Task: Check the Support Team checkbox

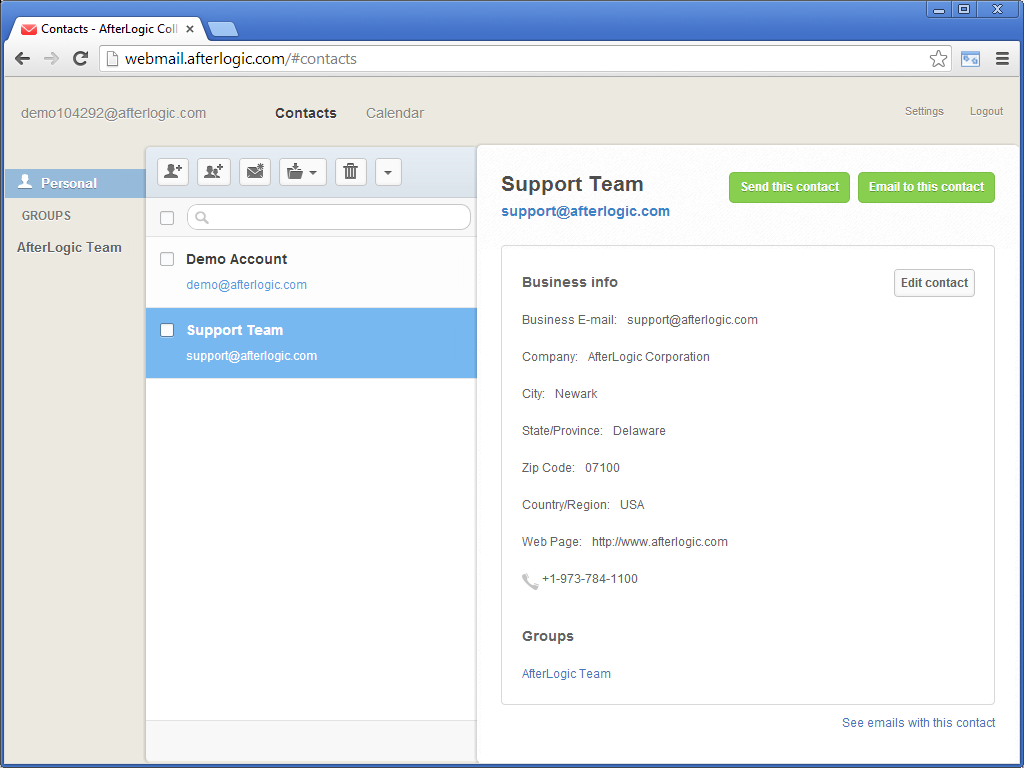Action: click(x=167, y=330)
